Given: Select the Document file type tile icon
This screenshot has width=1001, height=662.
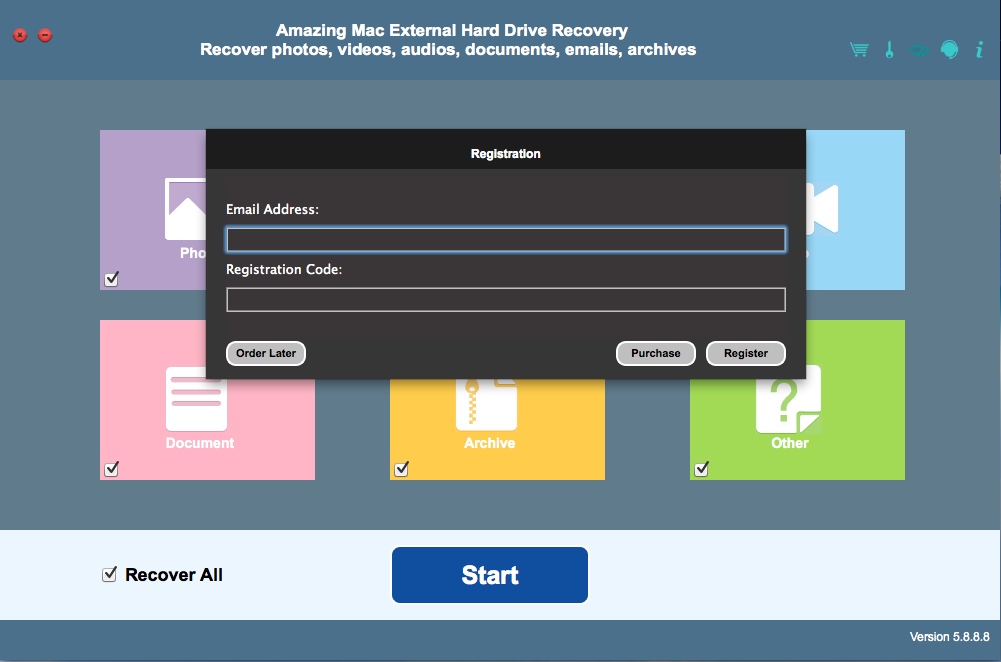Looking at the screenshot, I should 196,399.
